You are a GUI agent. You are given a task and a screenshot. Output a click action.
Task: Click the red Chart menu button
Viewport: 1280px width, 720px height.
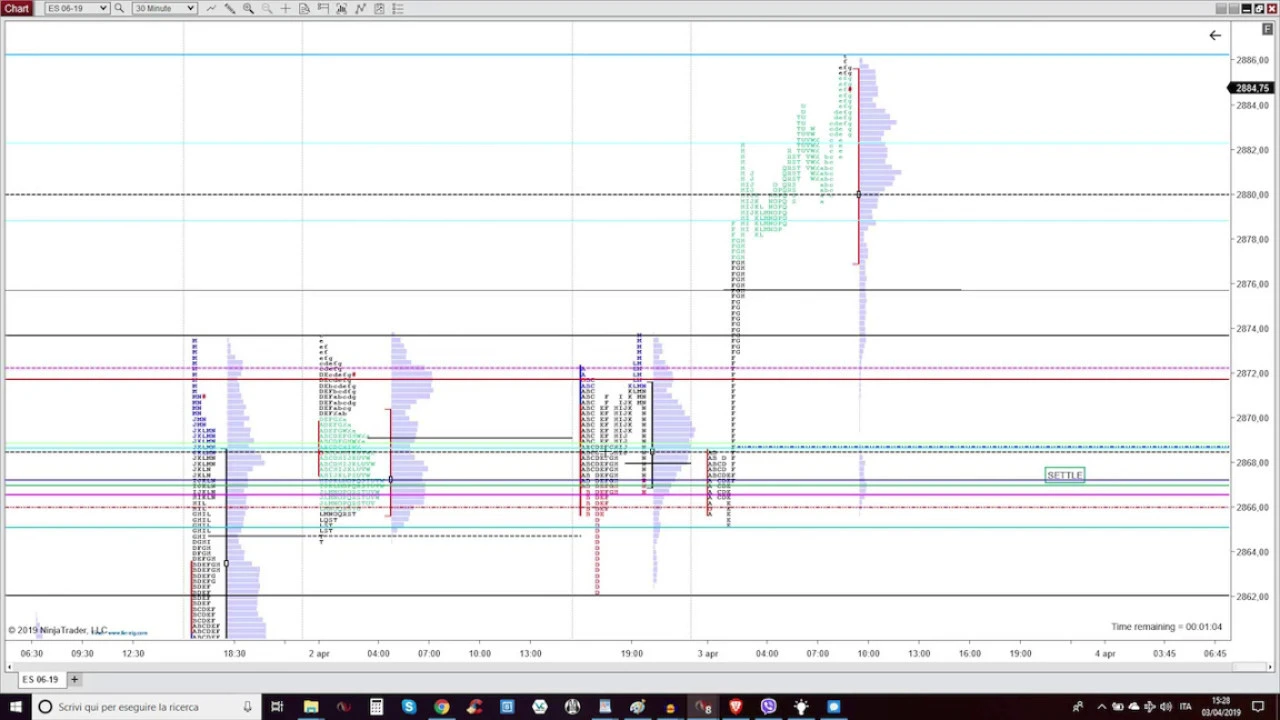(17, 8)
